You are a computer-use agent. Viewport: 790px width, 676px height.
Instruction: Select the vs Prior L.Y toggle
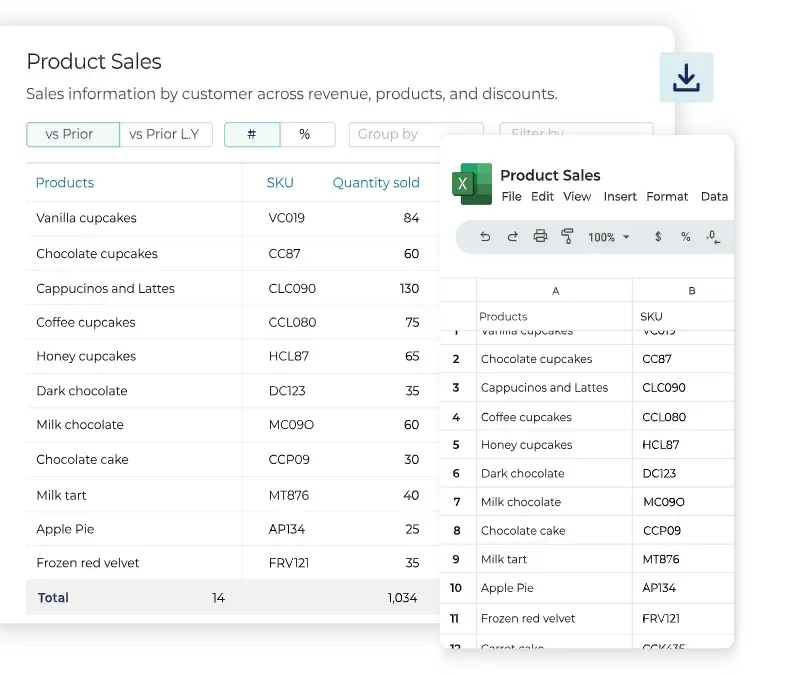click(166, 134)
